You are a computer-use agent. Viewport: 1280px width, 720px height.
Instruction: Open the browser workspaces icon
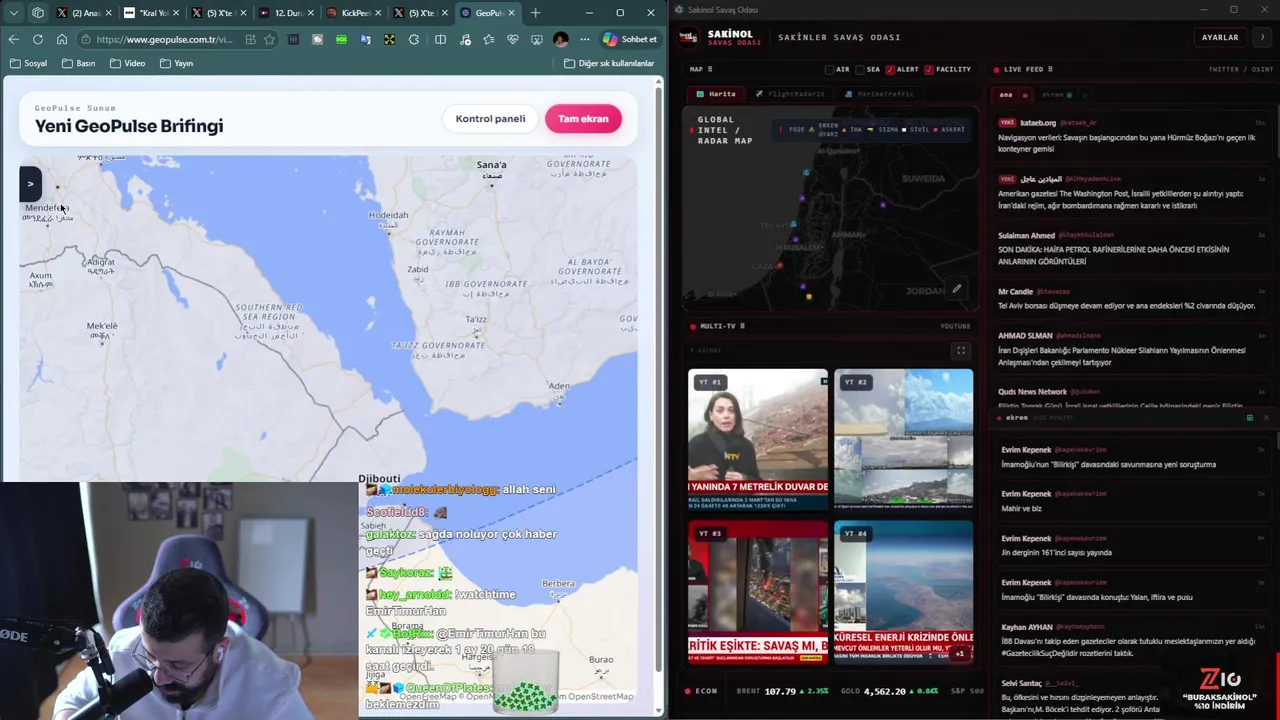coord(37,13)
